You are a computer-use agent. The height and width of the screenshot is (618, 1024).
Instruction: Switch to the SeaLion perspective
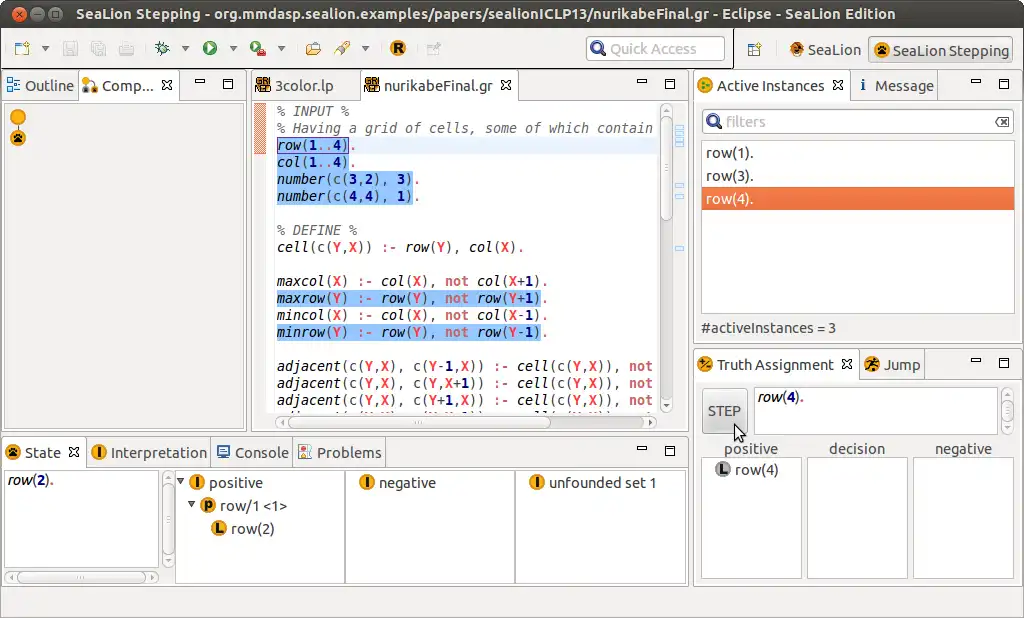click(x=825, y=50)
